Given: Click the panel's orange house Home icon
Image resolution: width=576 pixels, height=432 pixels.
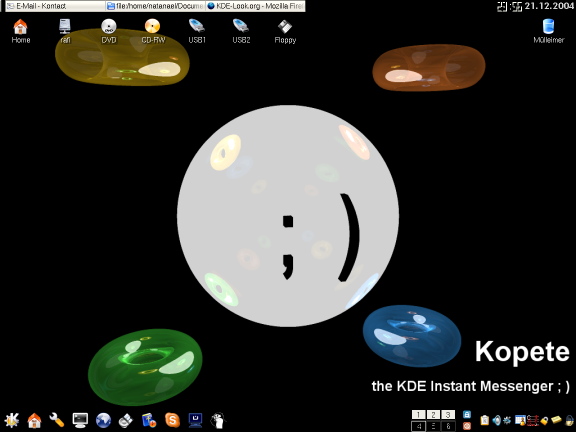Looking at the screenshot, I should [x=34, y=420].
